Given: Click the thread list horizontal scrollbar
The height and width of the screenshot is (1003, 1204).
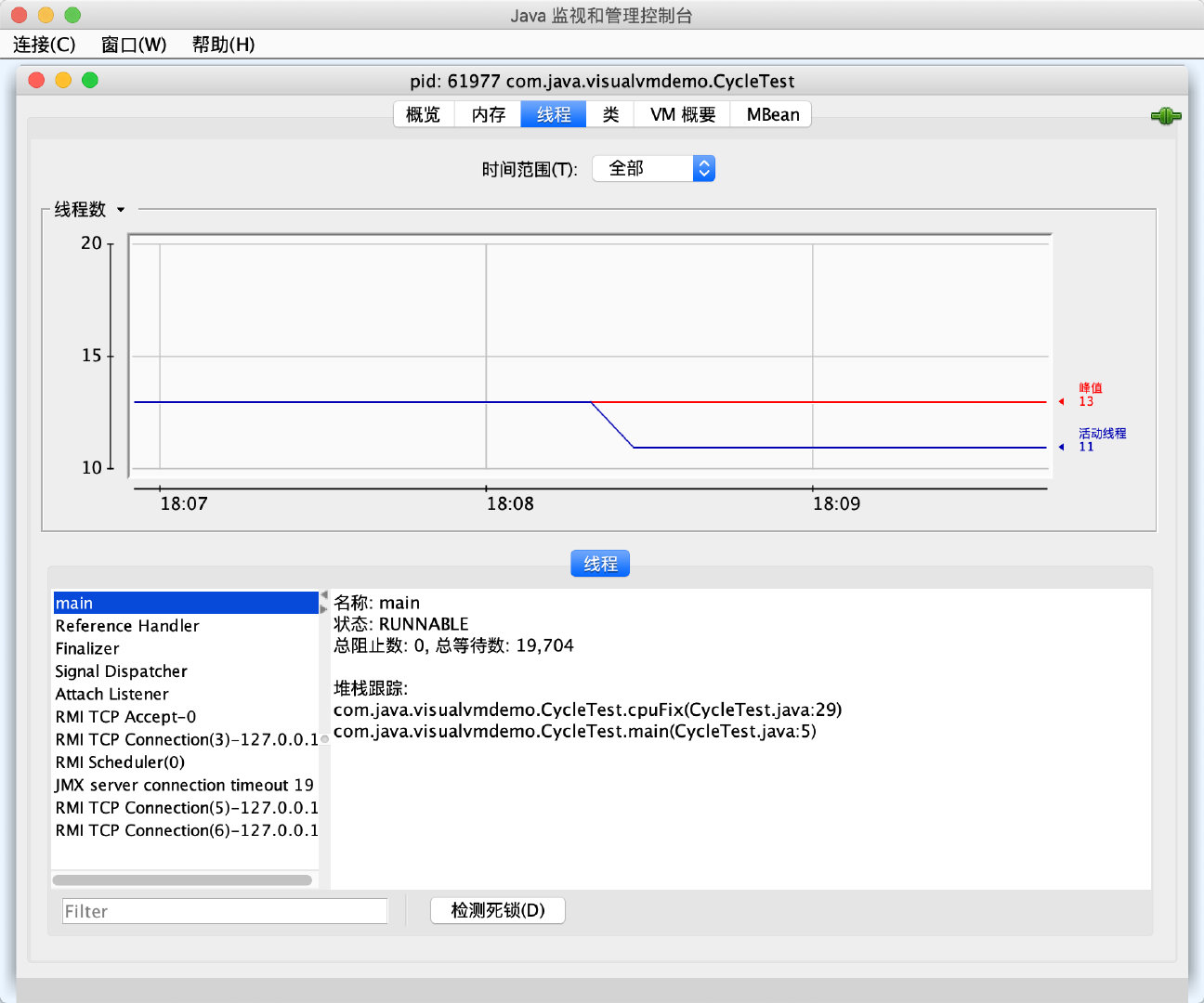Looking at the screenshot, I should click(182, 879).
